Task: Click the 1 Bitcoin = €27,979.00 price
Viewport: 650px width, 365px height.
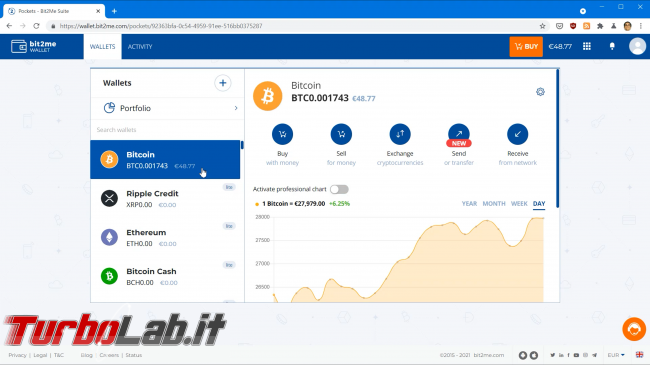Action: click(x=293, y=204)
